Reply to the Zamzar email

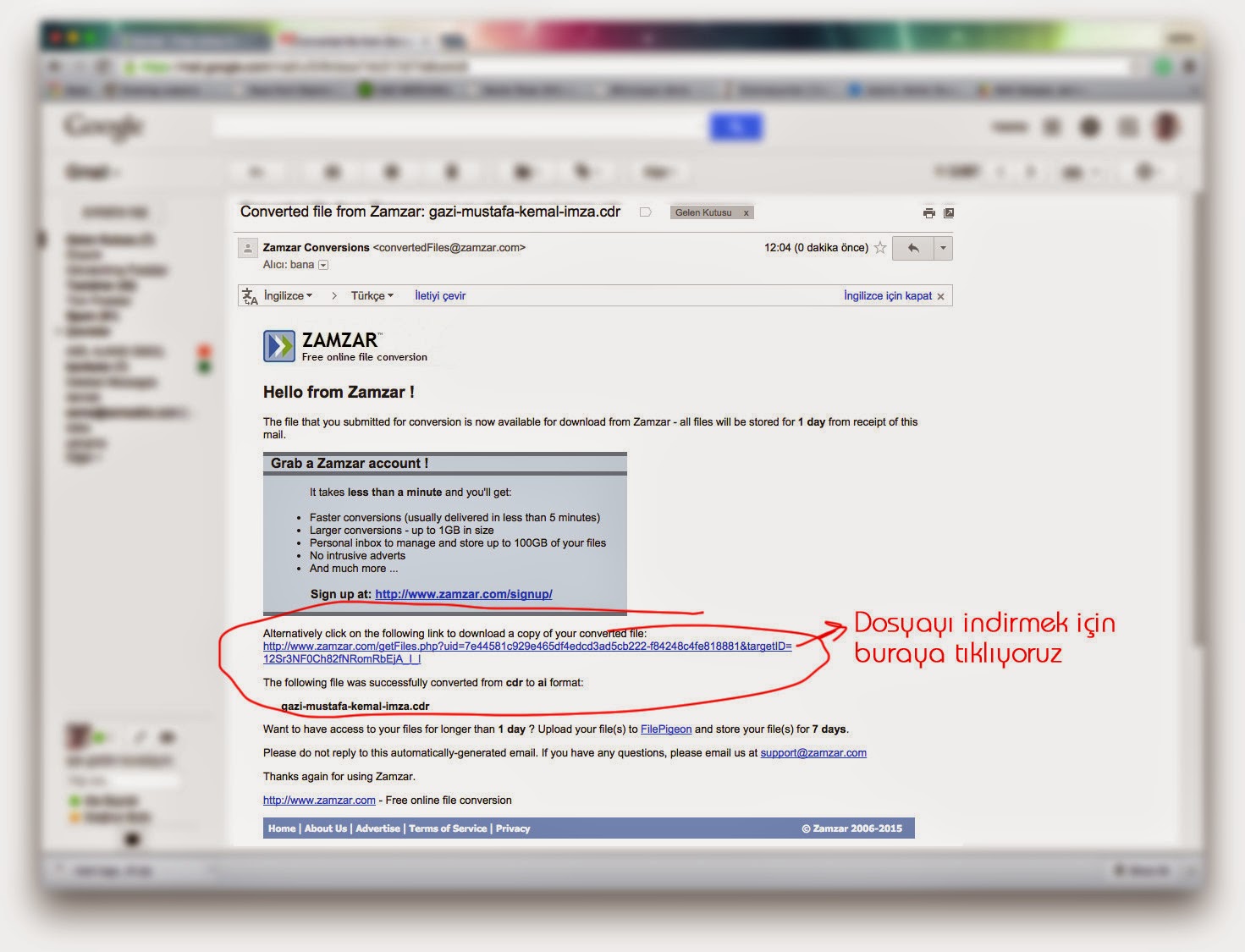[x=913, y=248]
